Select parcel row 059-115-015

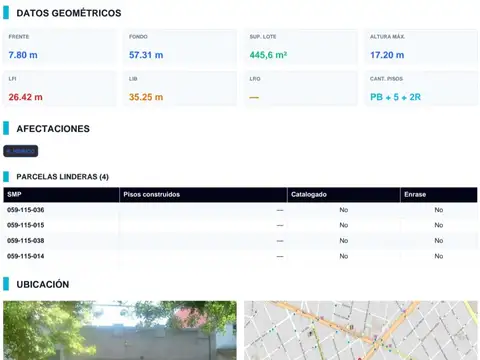click(240, 225)
